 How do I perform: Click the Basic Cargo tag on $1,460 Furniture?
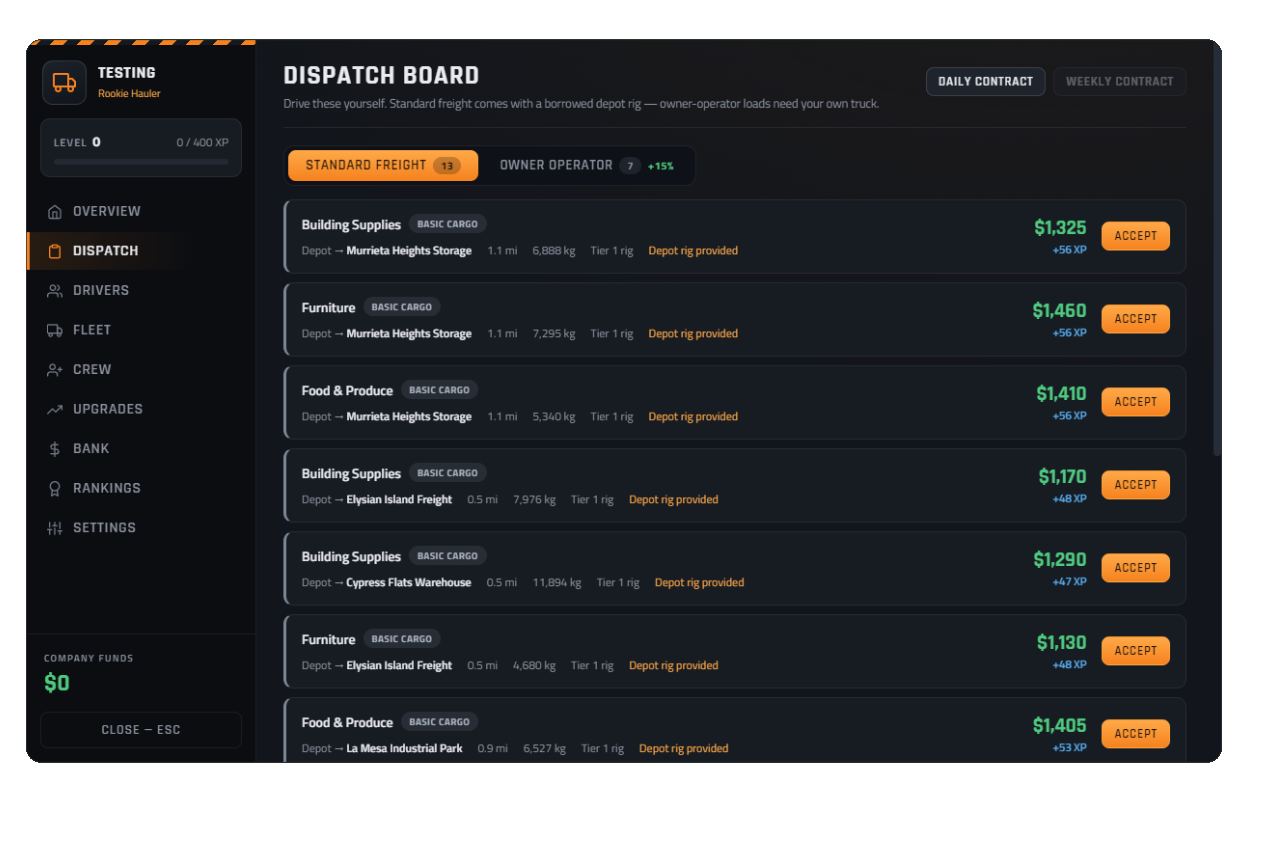[402, 307]
